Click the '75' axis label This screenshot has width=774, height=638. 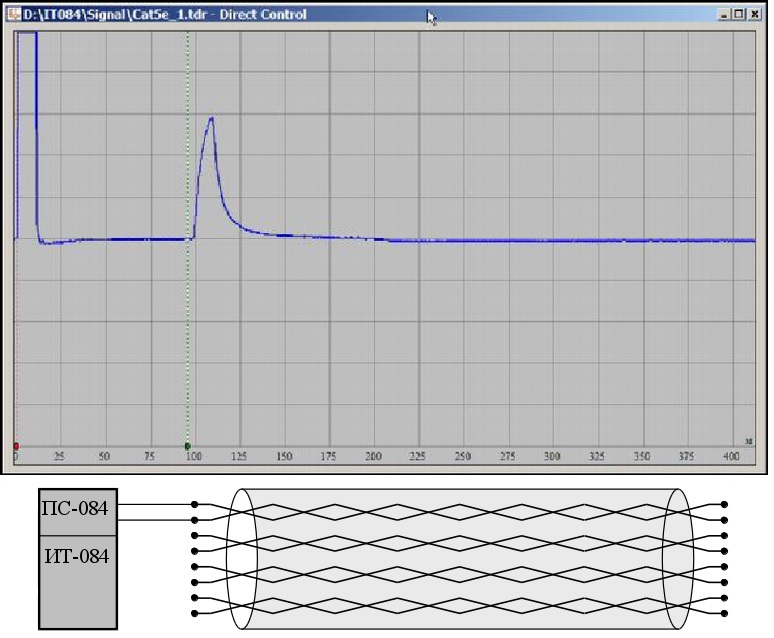pos(150,456)
